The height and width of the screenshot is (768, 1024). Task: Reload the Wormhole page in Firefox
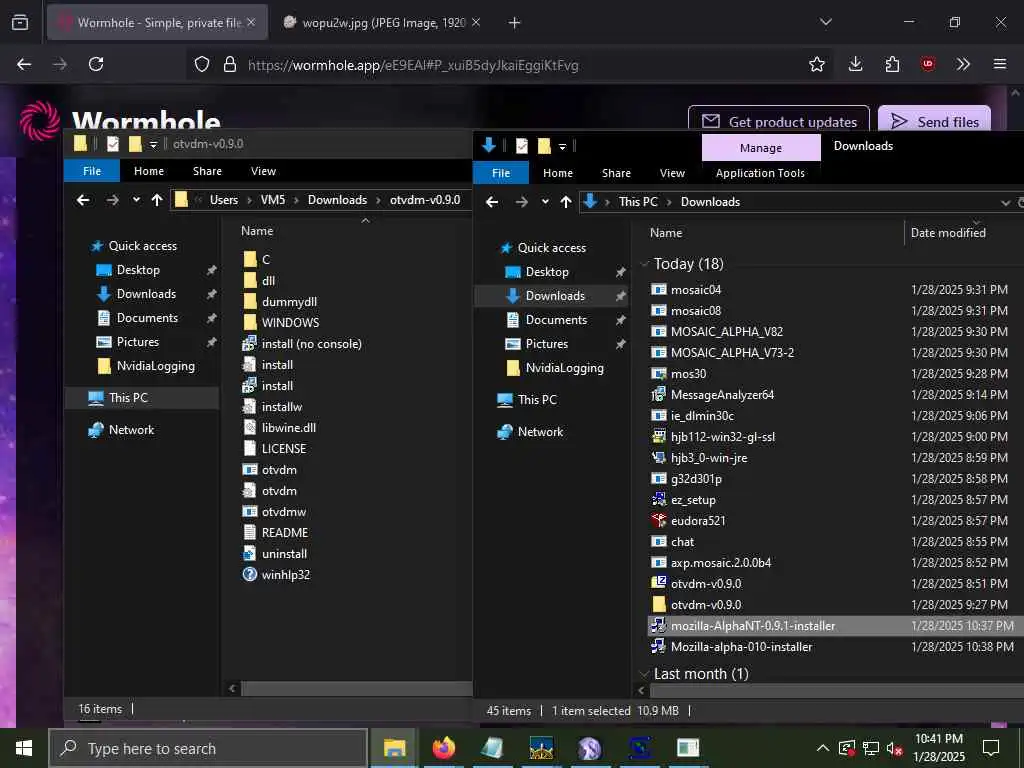(96, 64)
